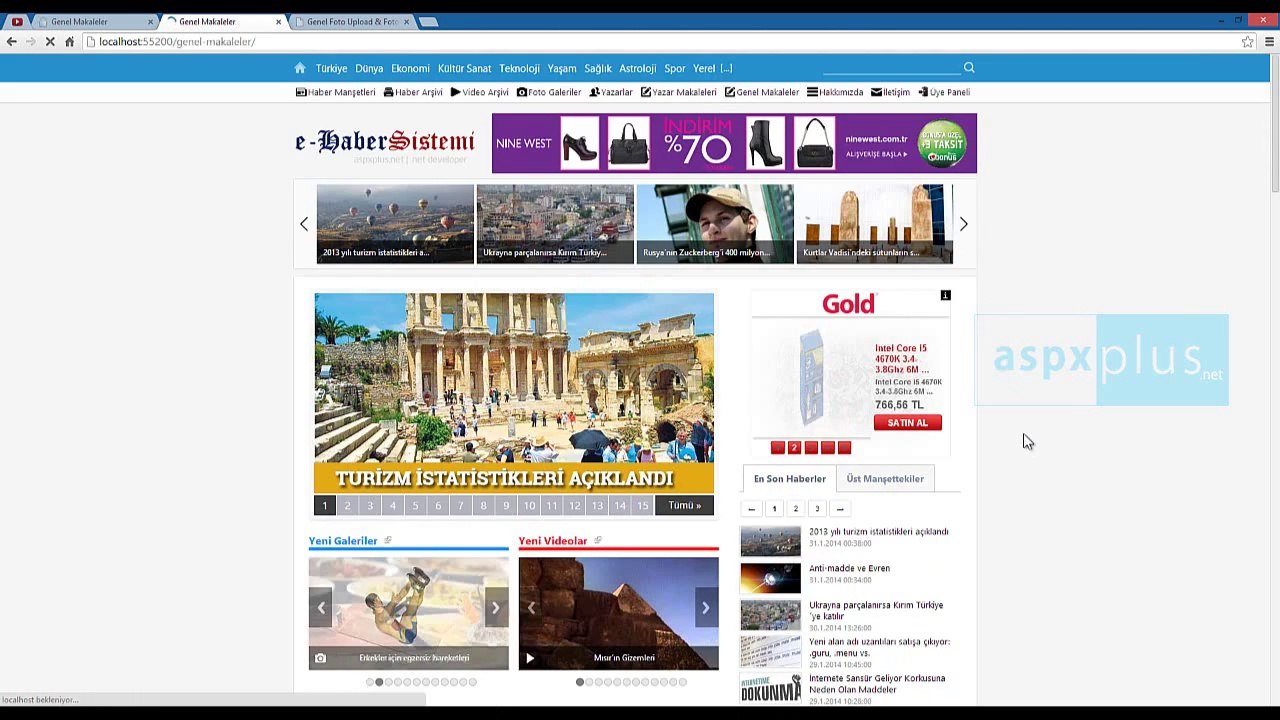Click the SATIN AL button
Screen dimensions: 1280x720
[907, 423]
